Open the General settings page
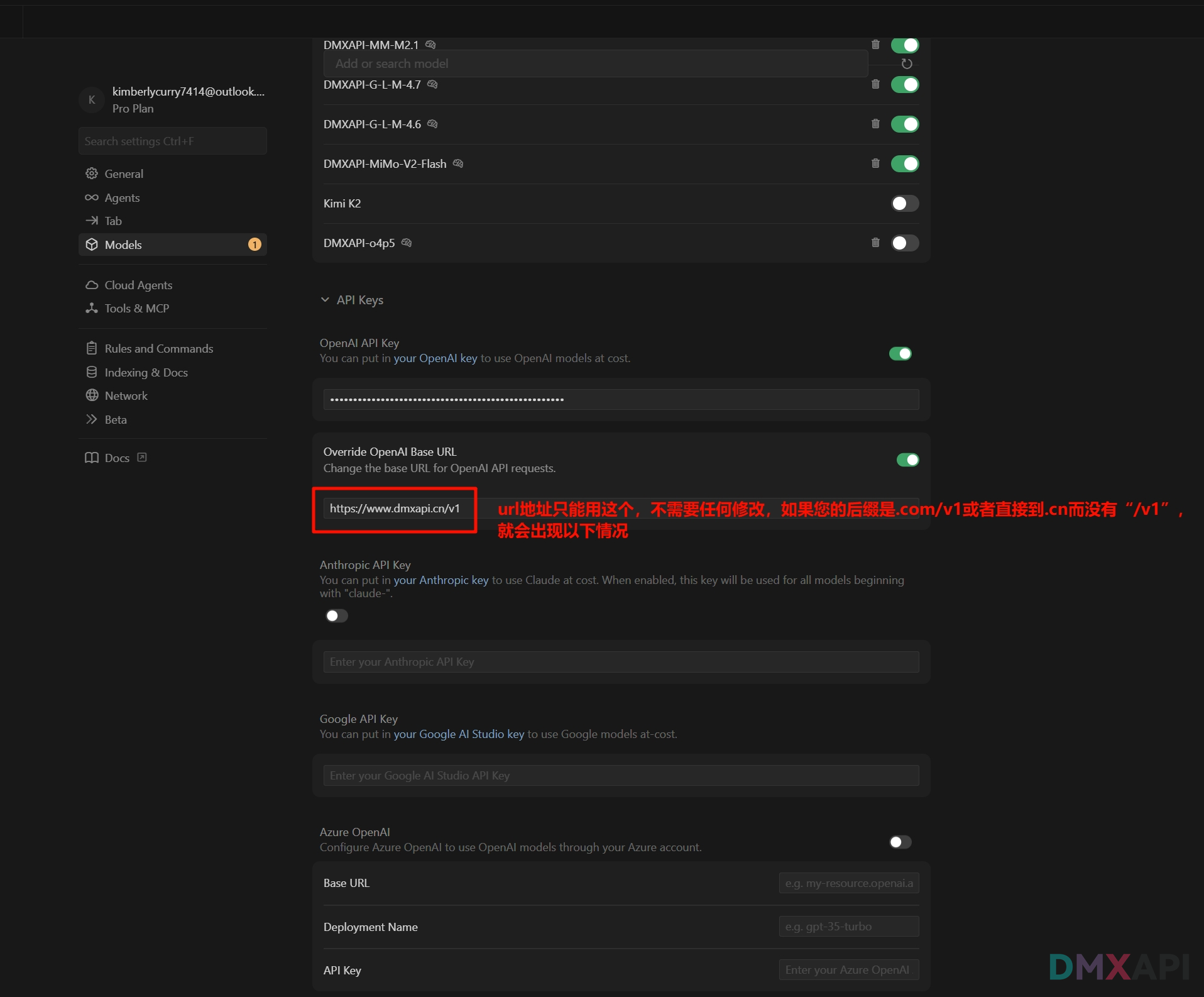Image resolution: width=1204 pixels, height=997 pixels. 124,174
